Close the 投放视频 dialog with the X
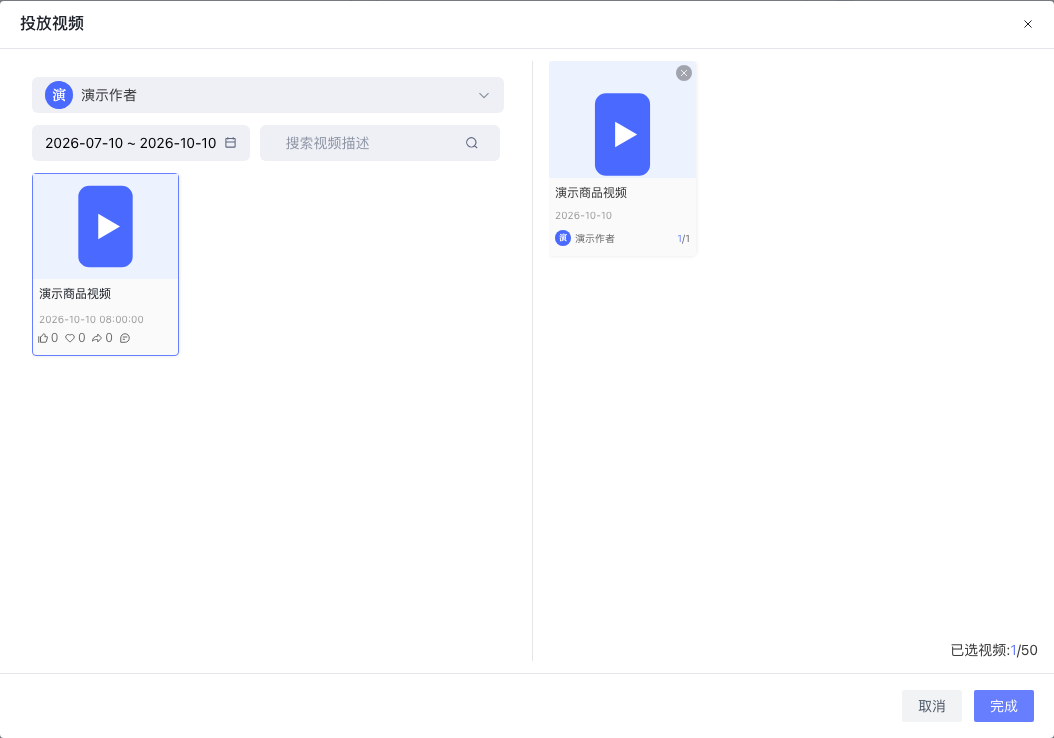The width and height of the screenshot is (1054, 738). click(x=1027, y=24)
